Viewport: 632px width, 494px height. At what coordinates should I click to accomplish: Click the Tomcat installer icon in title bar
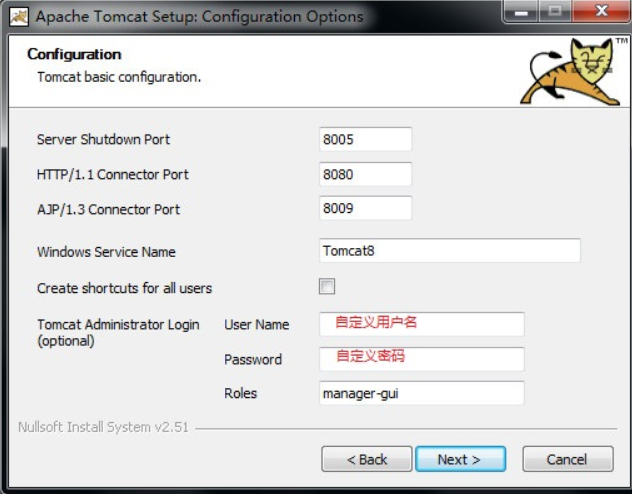(19, 17)
